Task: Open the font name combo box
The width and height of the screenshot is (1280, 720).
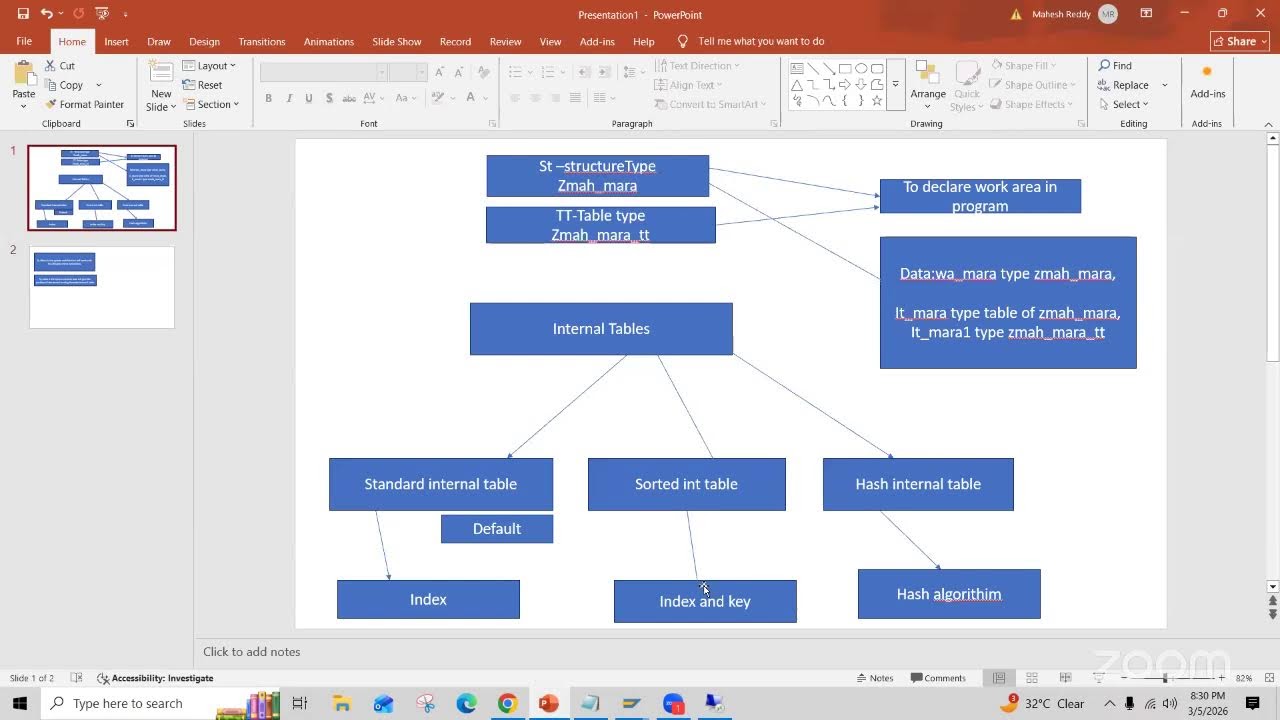Action: click(323, 72)
